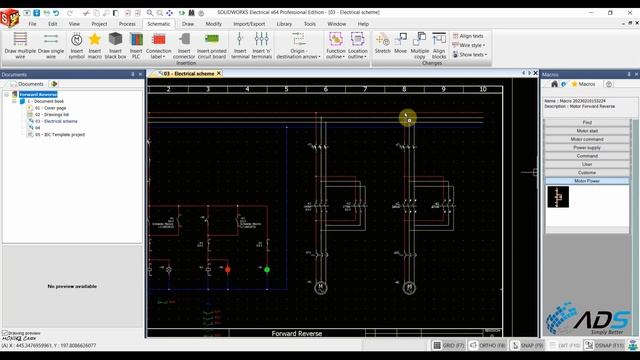This screenshot has height=360, width=640.
Task: Click the Undo icon in quick access toolbar
Action: click(56, 13)
